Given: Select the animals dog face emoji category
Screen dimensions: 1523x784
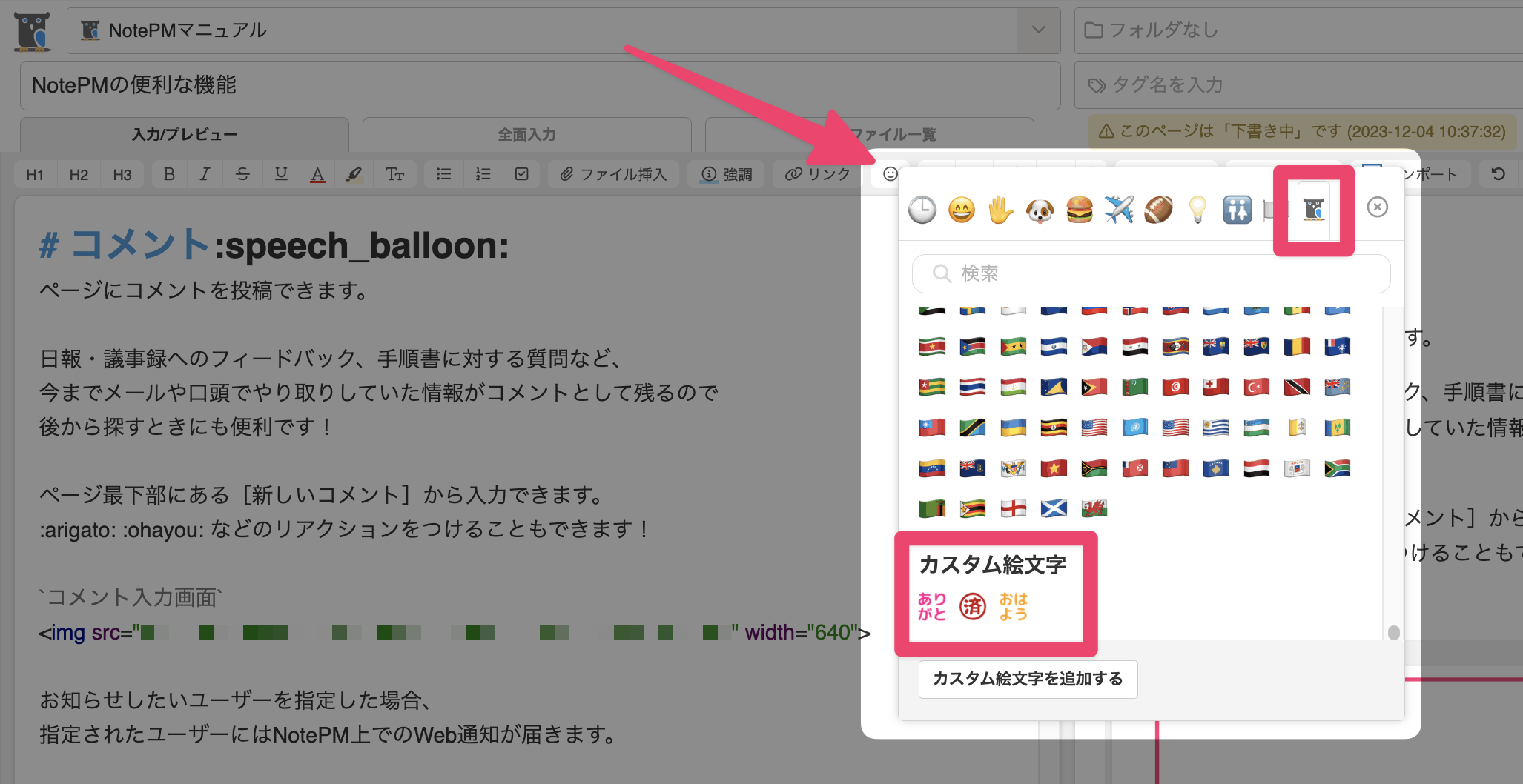Looking at the screenshot, I should [1040, 210].
